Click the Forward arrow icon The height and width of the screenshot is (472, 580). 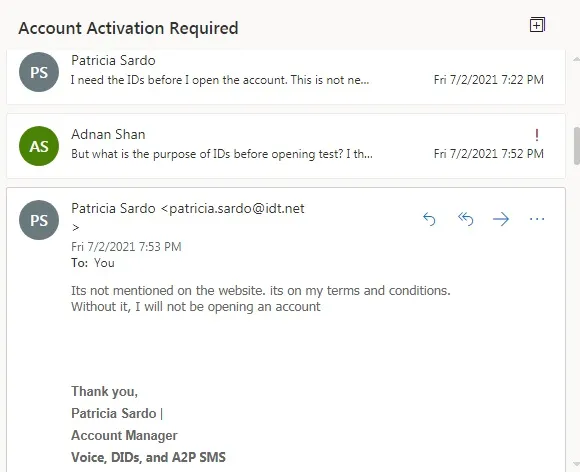tap(501, 219)
